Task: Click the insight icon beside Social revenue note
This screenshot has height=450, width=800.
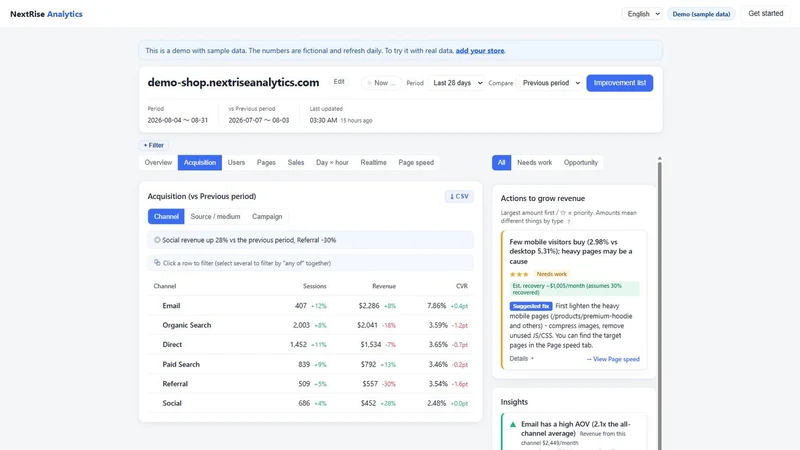Action: (157, 240)
